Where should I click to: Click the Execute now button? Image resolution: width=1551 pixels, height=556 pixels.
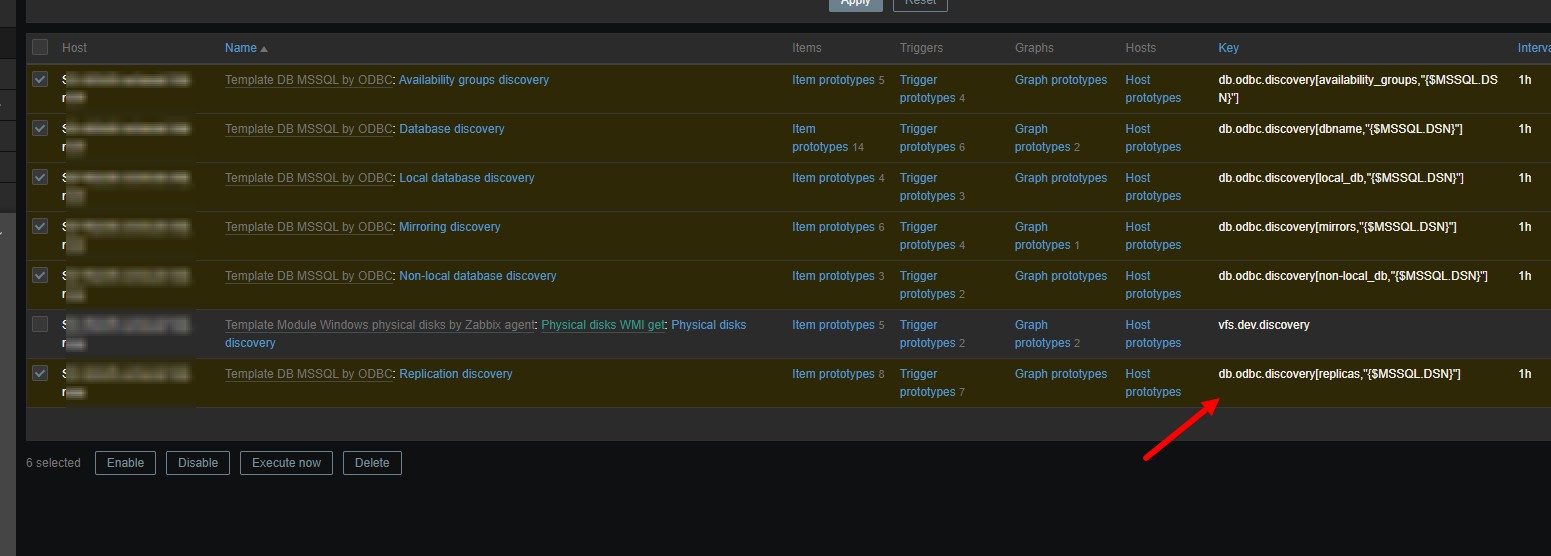tap(286, 463)
